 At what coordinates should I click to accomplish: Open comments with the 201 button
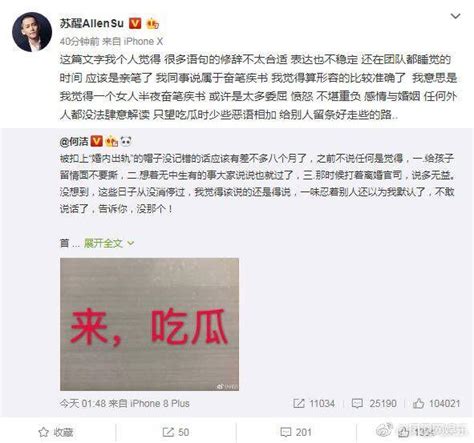pos(296,432)
